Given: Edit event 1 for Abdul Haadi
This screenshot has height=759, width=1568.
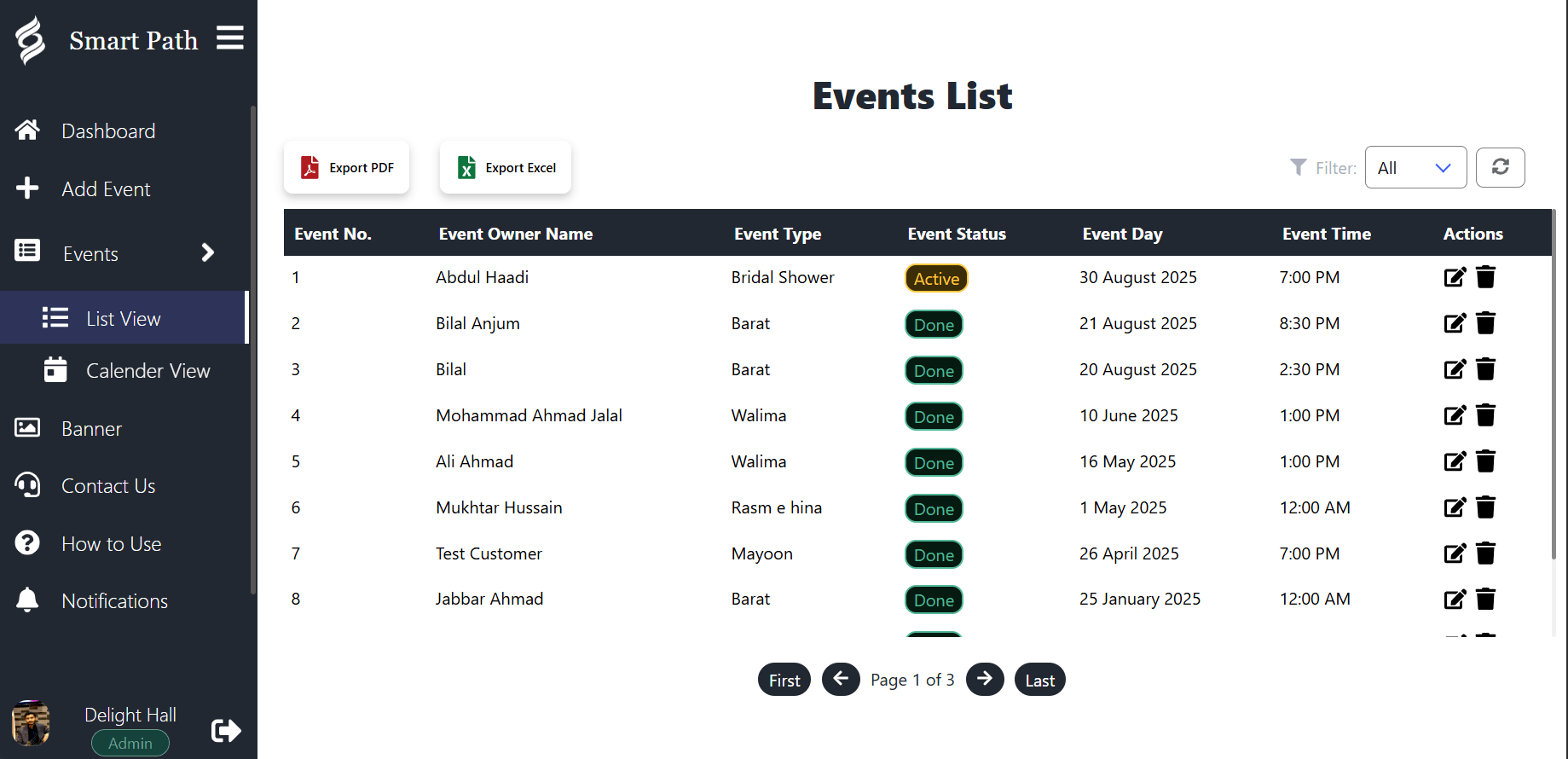Looking at the screenshot, I should point(1455,277).
